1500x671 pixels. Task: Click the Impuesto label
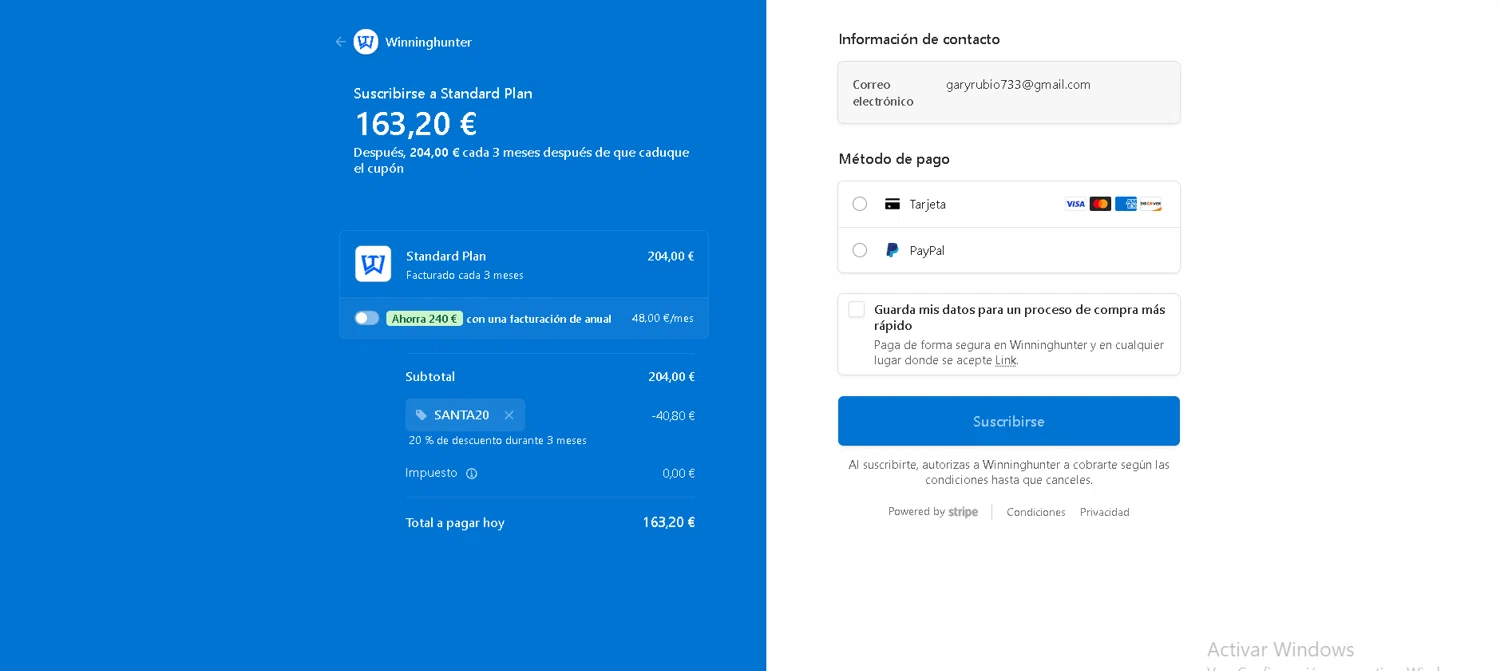click(x=431, y=472)
